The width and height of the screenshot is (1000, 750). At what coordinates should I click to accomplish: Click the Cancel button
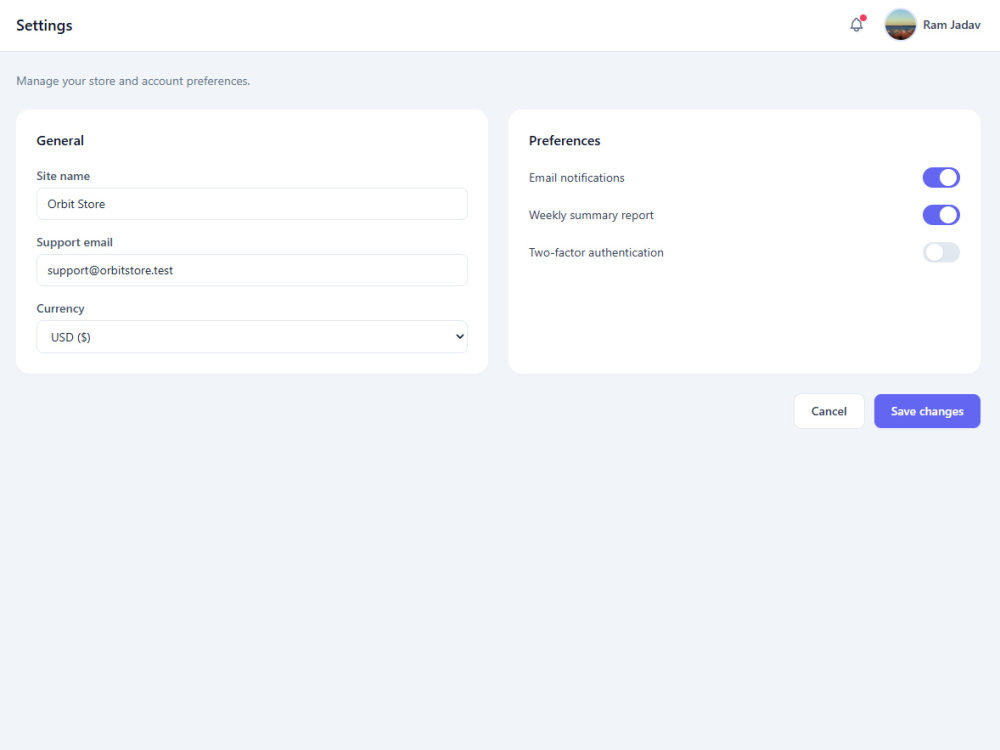point(828,411)
